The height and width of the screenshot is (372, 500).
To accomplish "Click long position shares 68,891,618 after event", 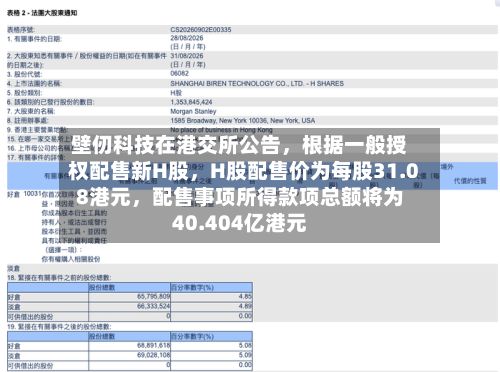I will (154, 345).
